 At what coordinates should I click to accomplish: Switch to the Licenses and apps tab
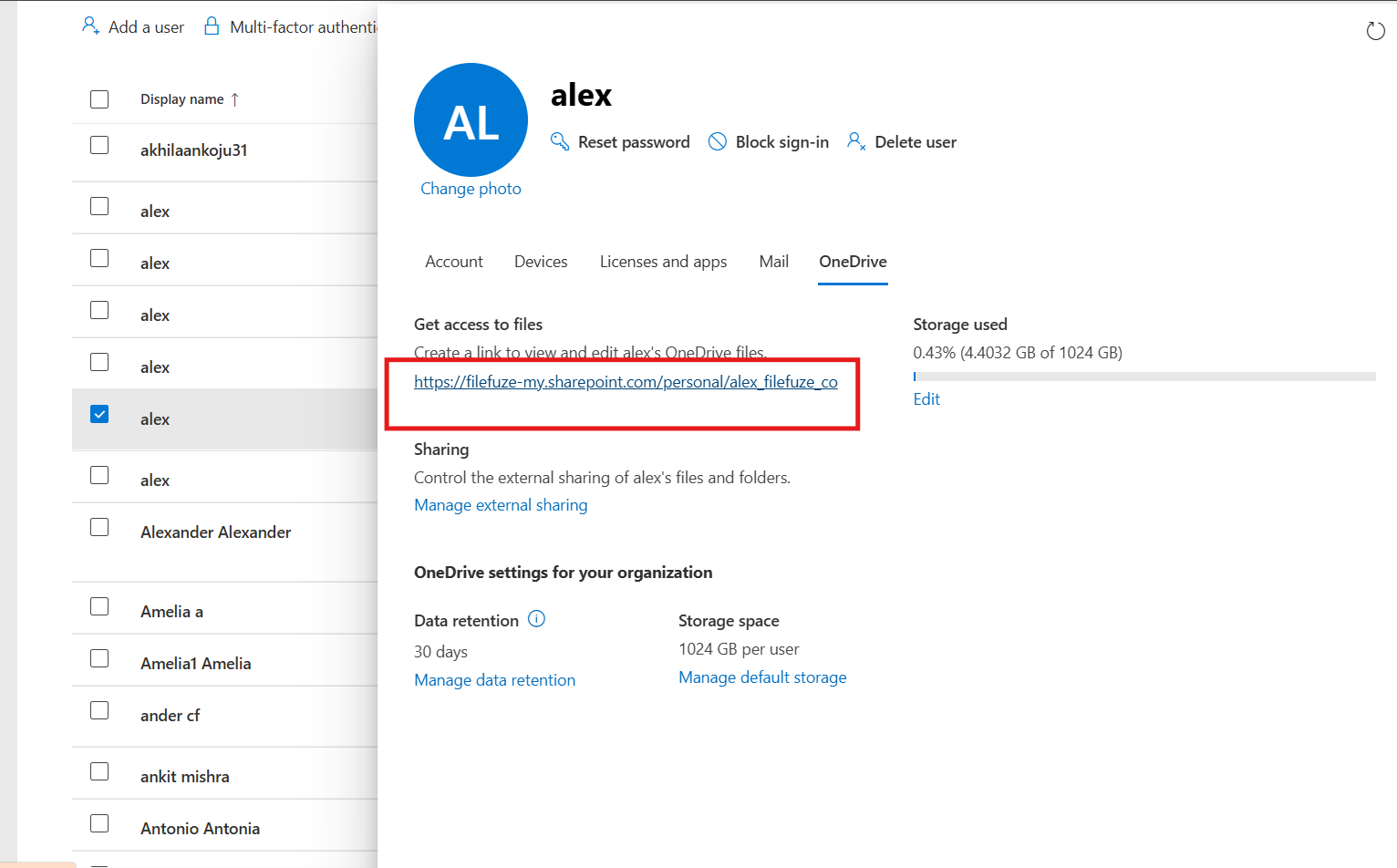click(663, 262)
